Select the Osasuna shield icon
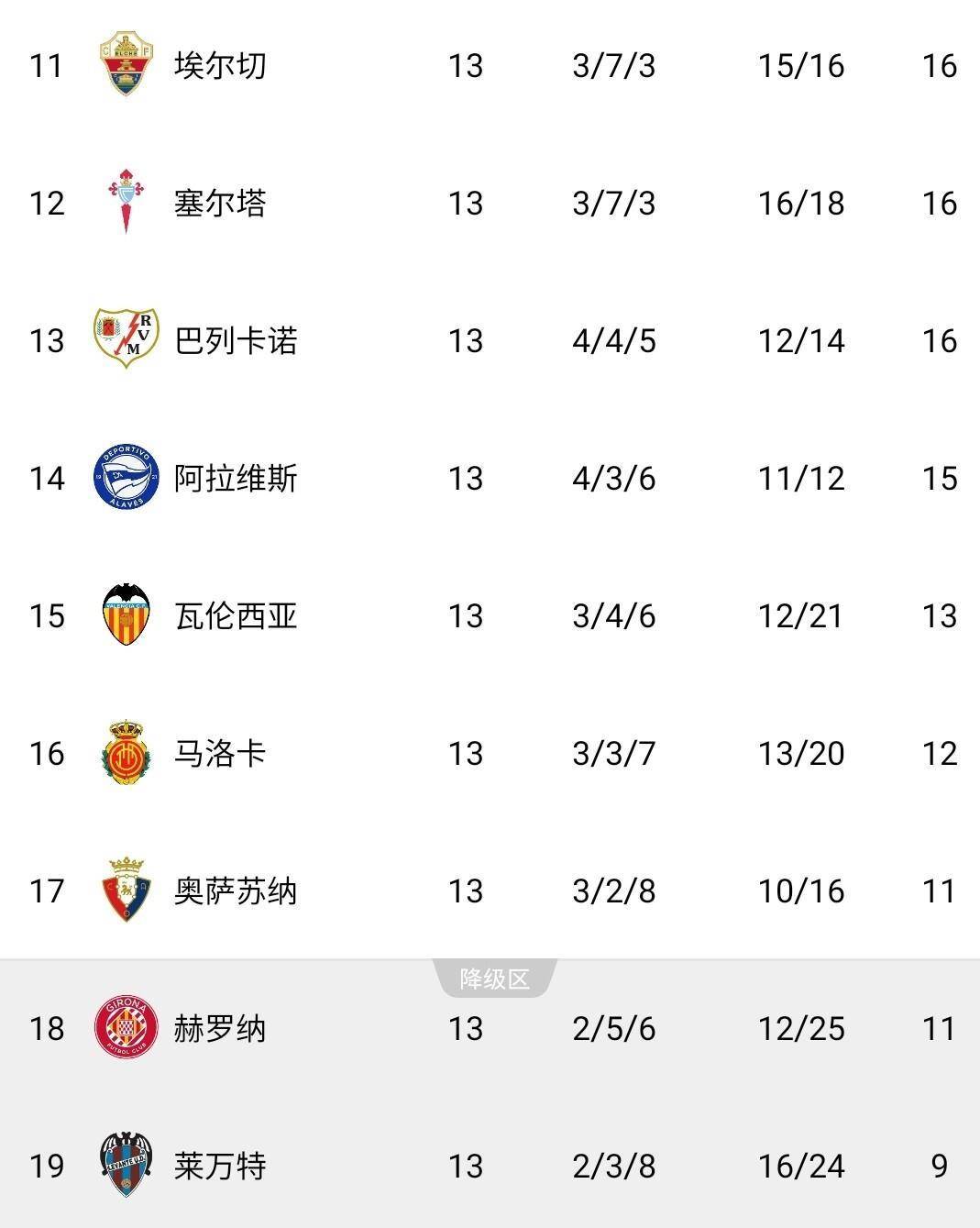The height and width of the screenshot is (1228, 980). pyautogui.click(x=126, y=890)
